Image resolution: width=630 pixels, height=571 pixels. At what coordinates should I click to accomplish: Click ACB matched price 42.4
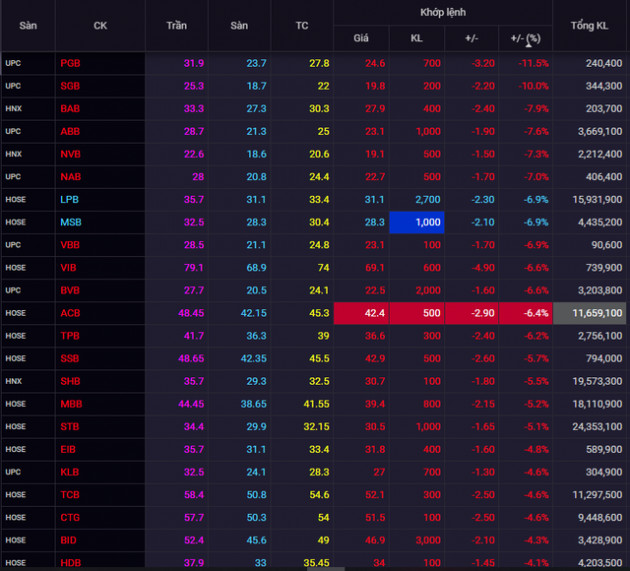pyautogui.click(x=361, y=313)
